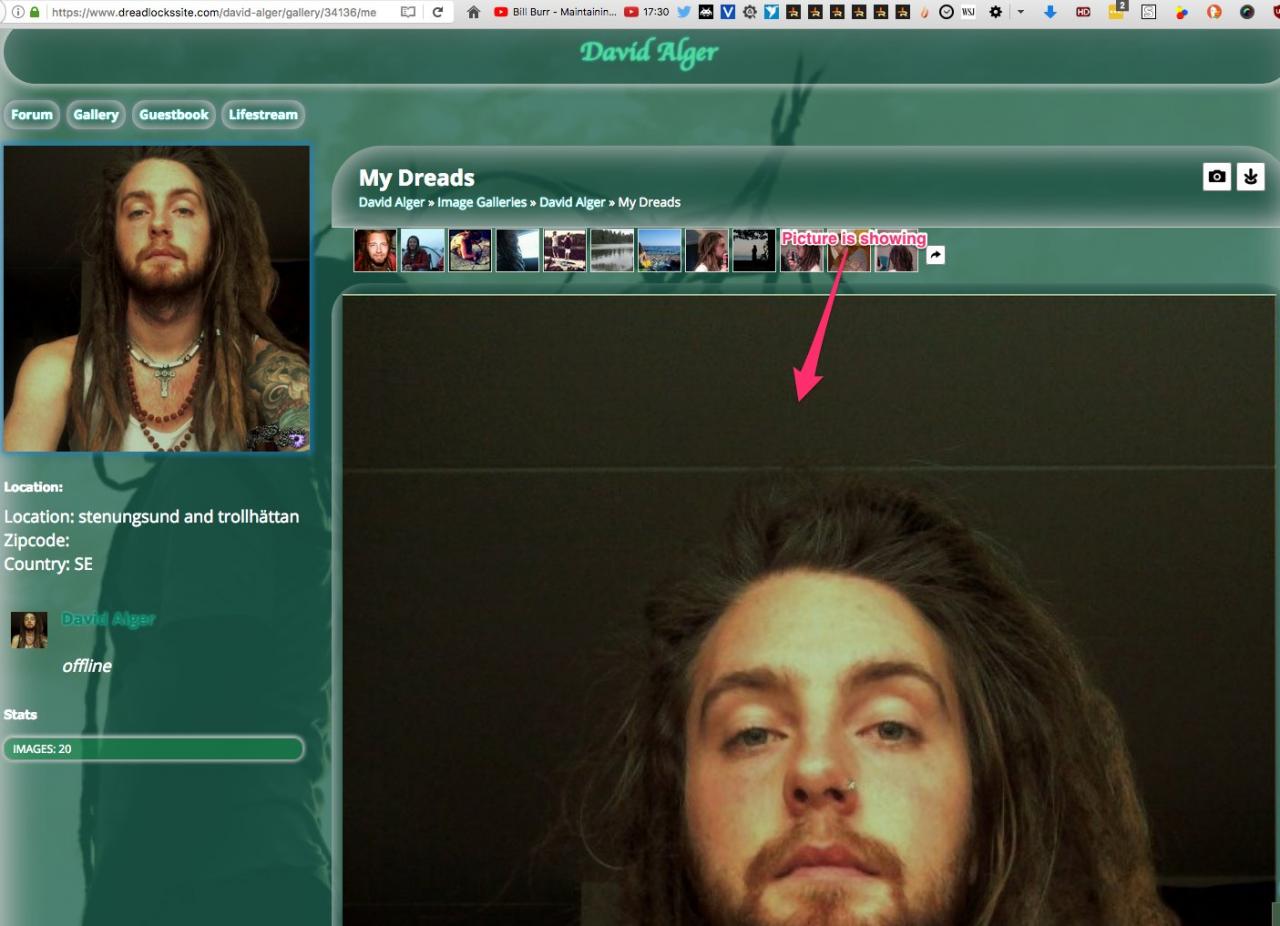Click the share arrow after thumbnails
1280x926 pixels.
coord(935,255)
